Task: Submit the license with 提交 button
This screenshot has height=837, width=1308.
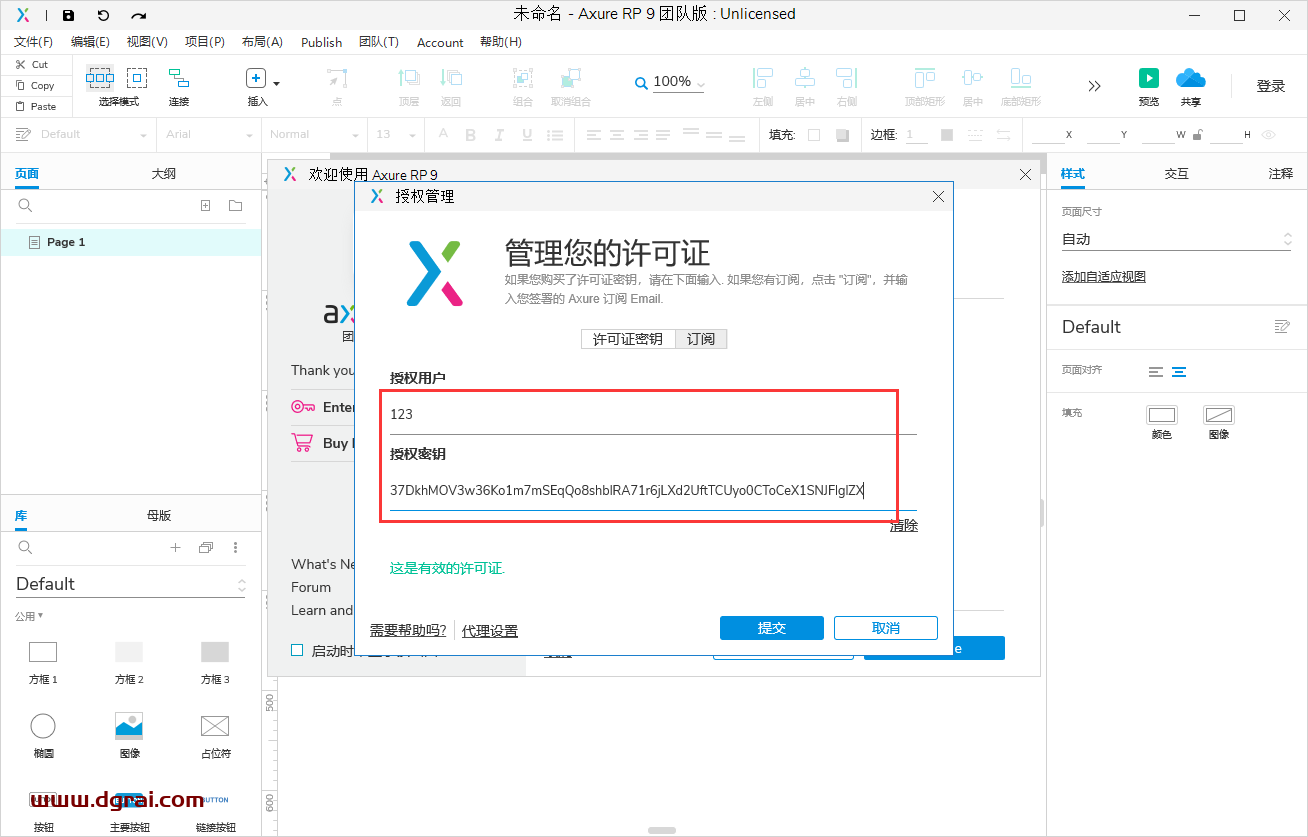Action: coord(771,628)
